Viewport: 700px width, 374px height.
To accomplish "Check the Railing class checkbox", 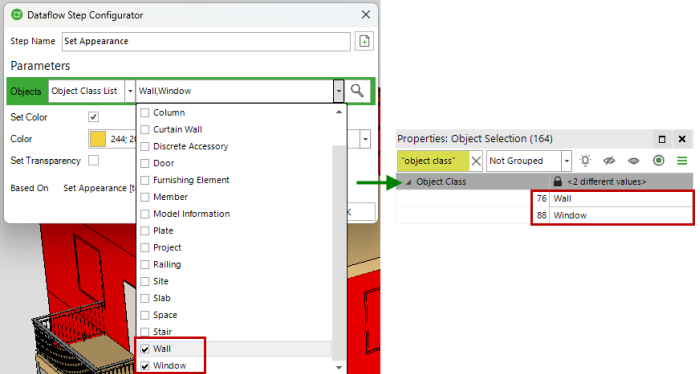I will click(x=145, y=265).
